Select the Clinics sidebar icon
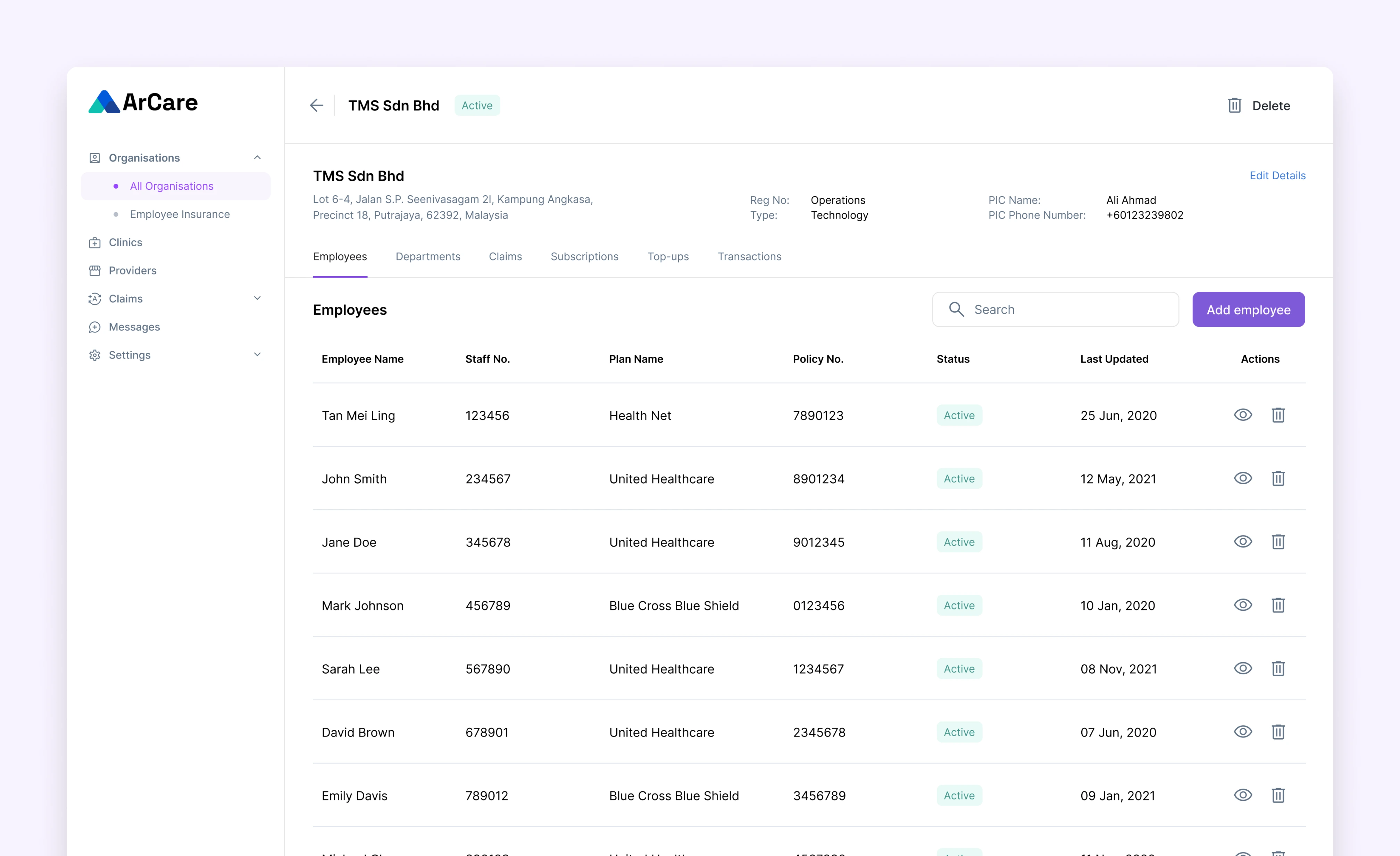The height and width of the screenshot is (856, 1400). [96, 242]
